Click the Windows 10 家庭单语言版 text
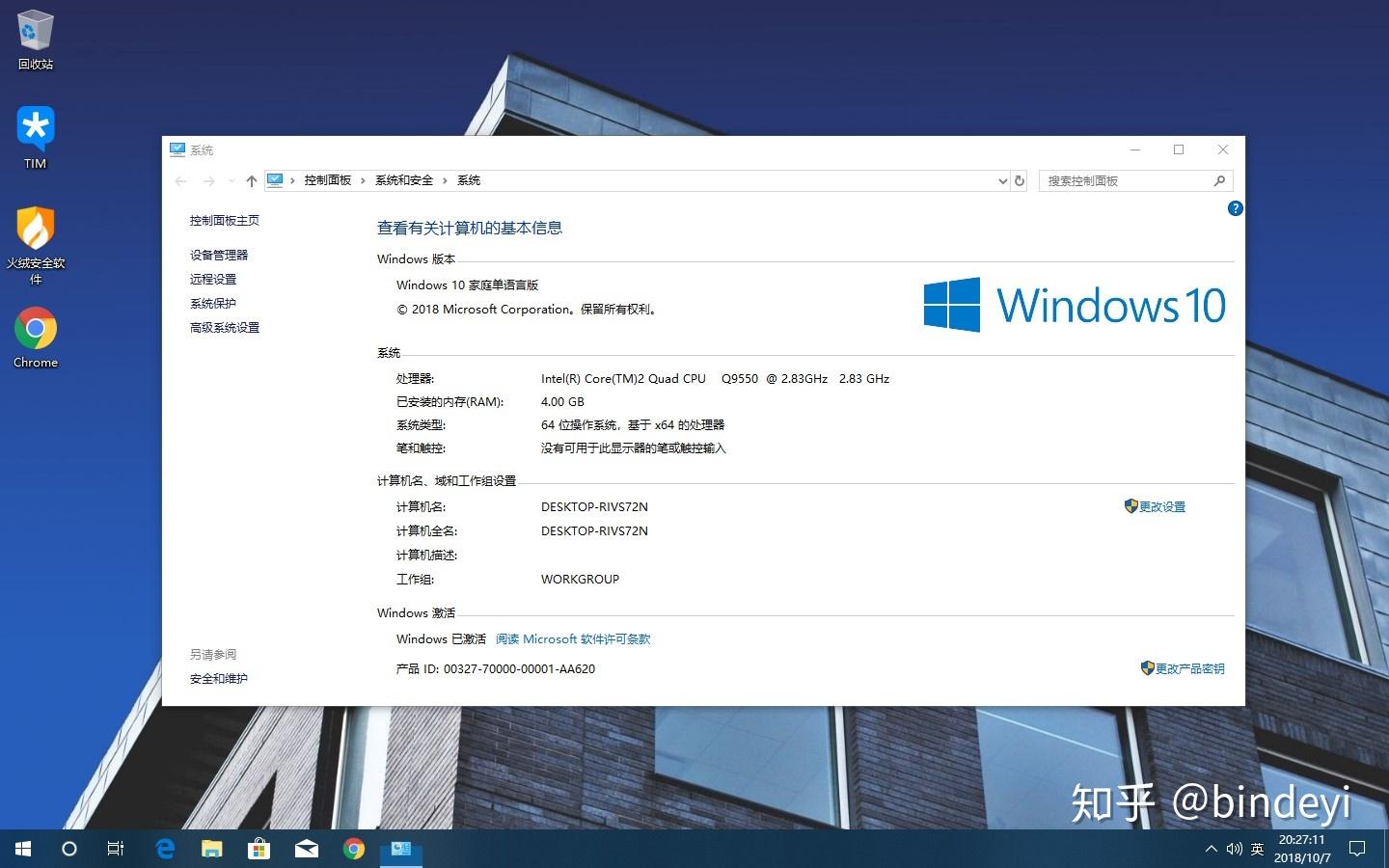 pyautogui.click(x=468, y=285)
